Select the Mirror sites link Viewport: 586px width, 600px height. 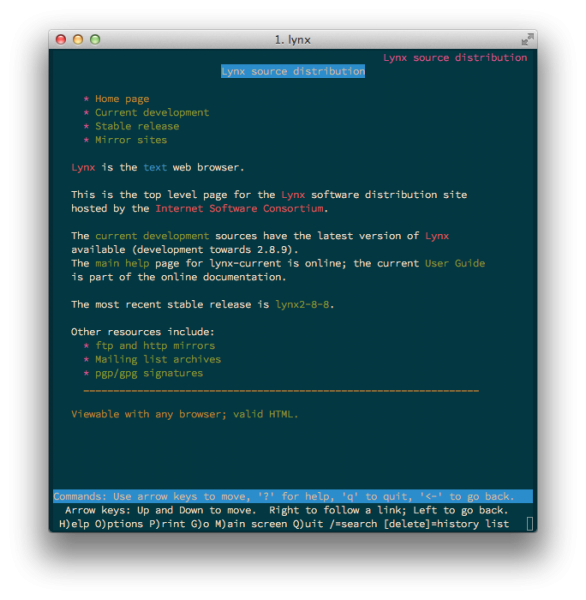(x=131, y=140)
